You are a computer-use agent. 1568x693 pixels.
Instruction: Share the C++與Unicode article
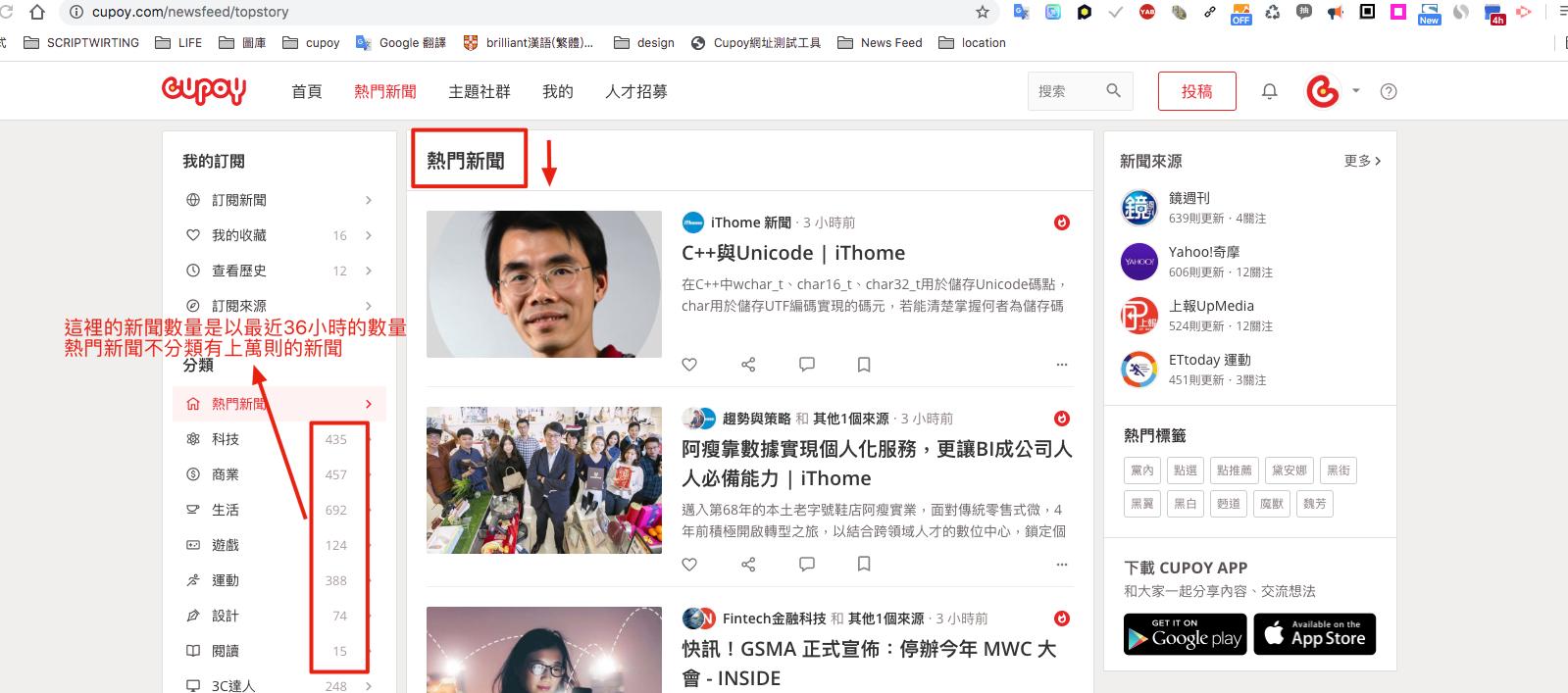point(748,365)
